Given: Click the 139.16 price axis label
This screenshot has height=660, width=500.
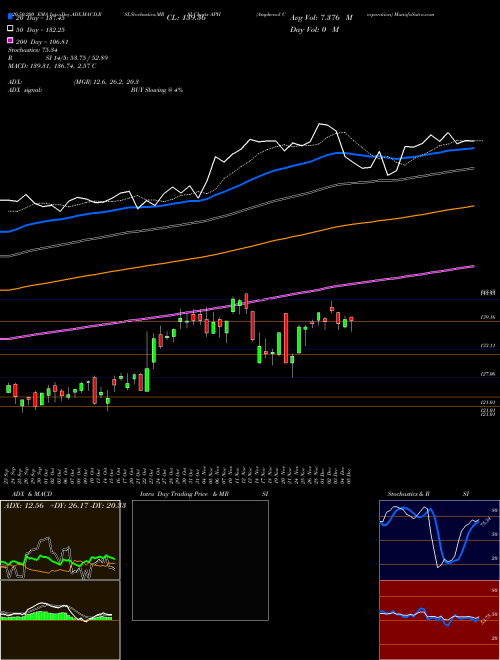Looking at the screenshot, I should (x=488, y=317).
